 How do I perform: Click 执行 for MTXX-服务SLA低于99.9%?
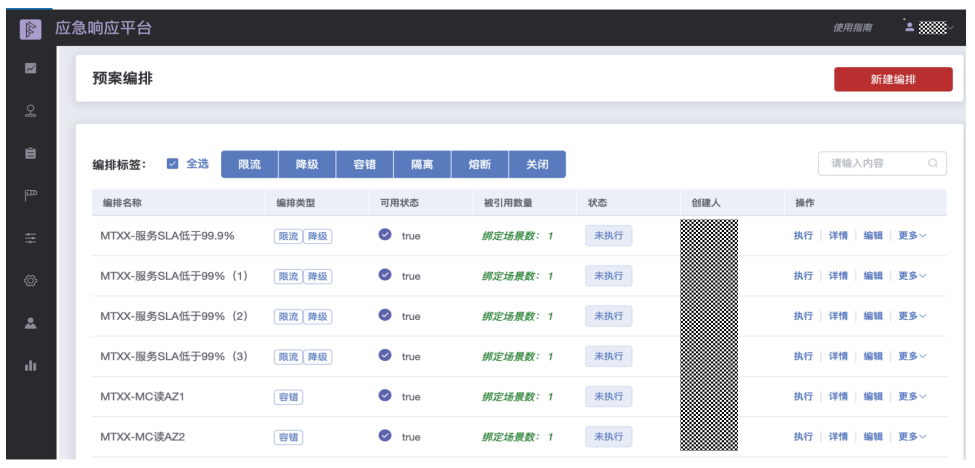click(803, 236)
